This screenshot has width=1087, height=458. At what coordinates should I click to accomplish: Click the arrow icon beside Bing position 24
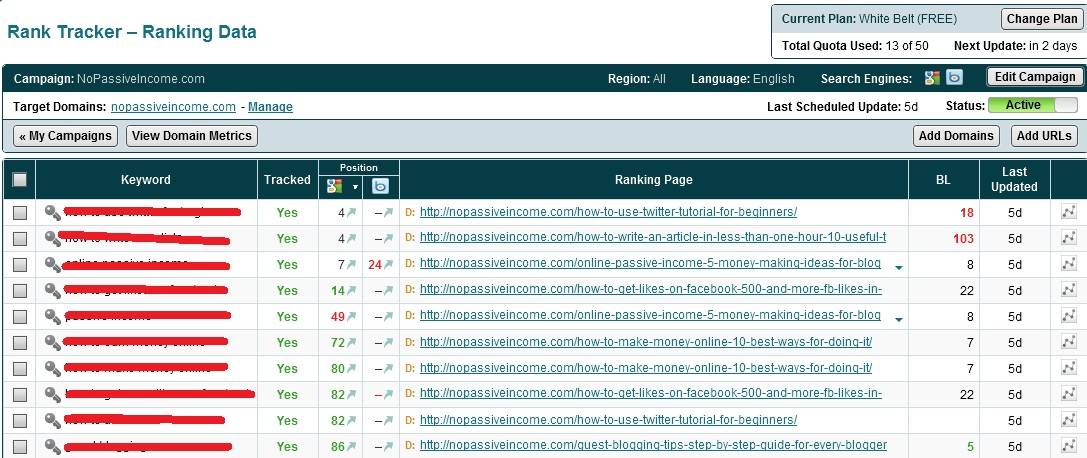pos(388,265)
